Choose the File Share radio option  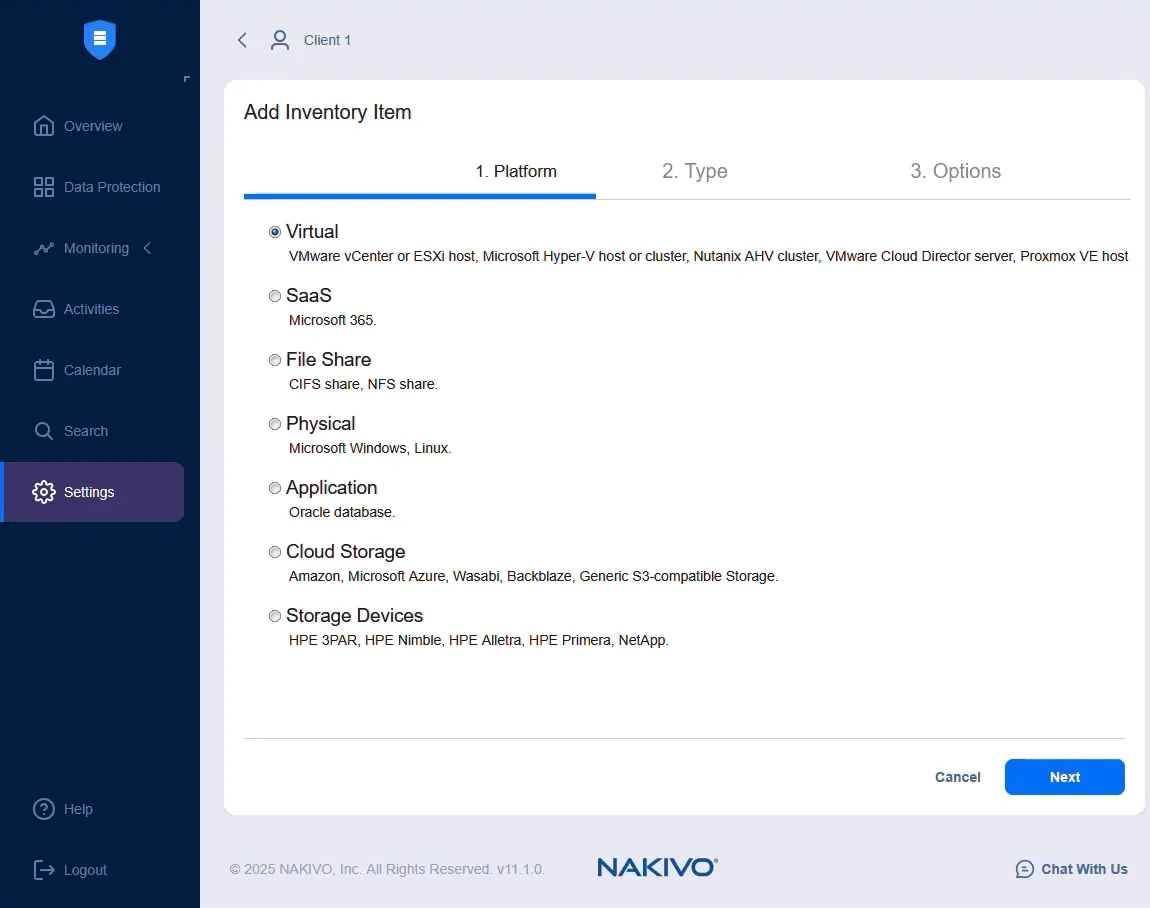click(275, 360)
